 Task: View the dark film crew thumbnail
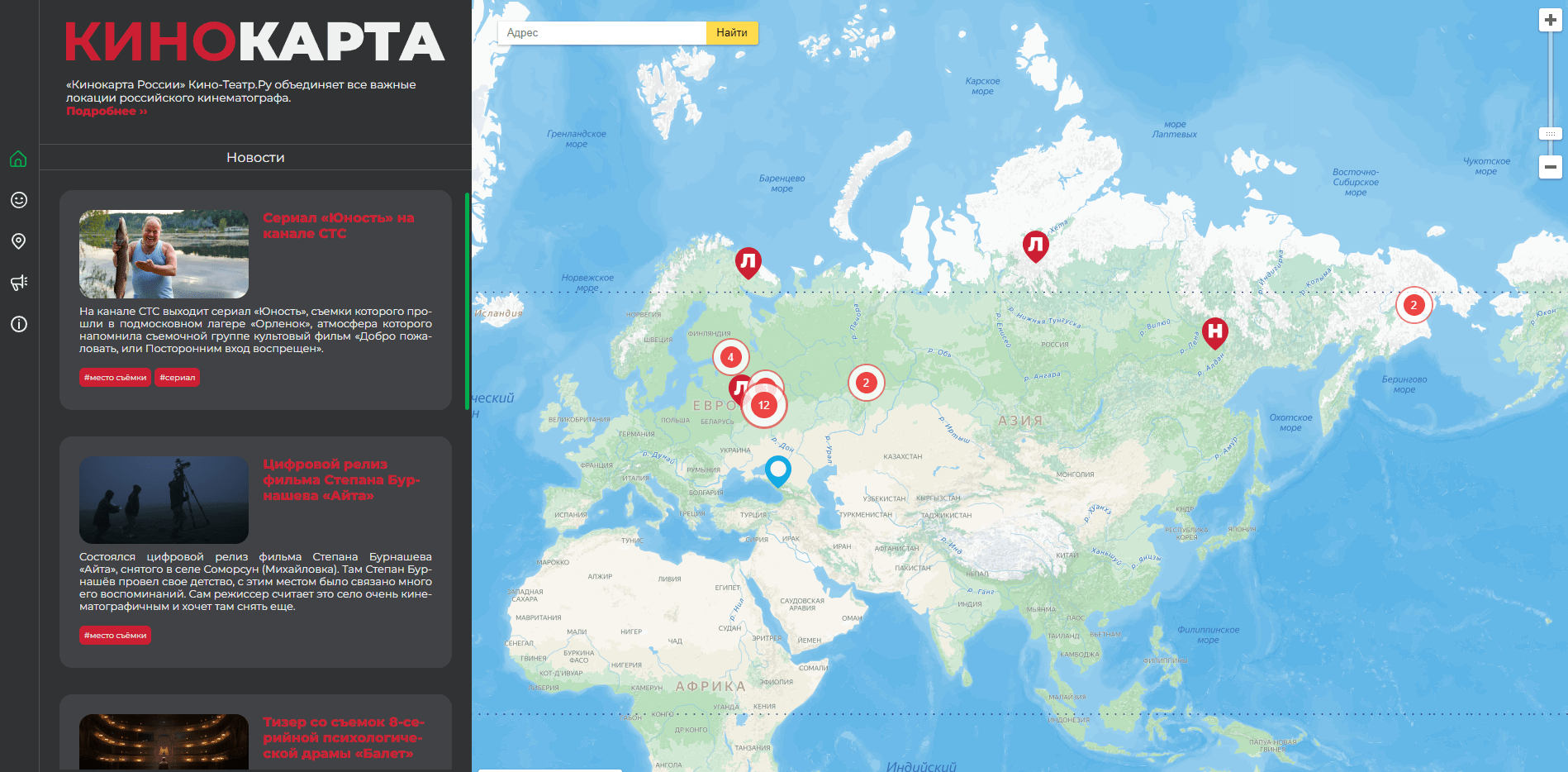(x=164, y=500)
